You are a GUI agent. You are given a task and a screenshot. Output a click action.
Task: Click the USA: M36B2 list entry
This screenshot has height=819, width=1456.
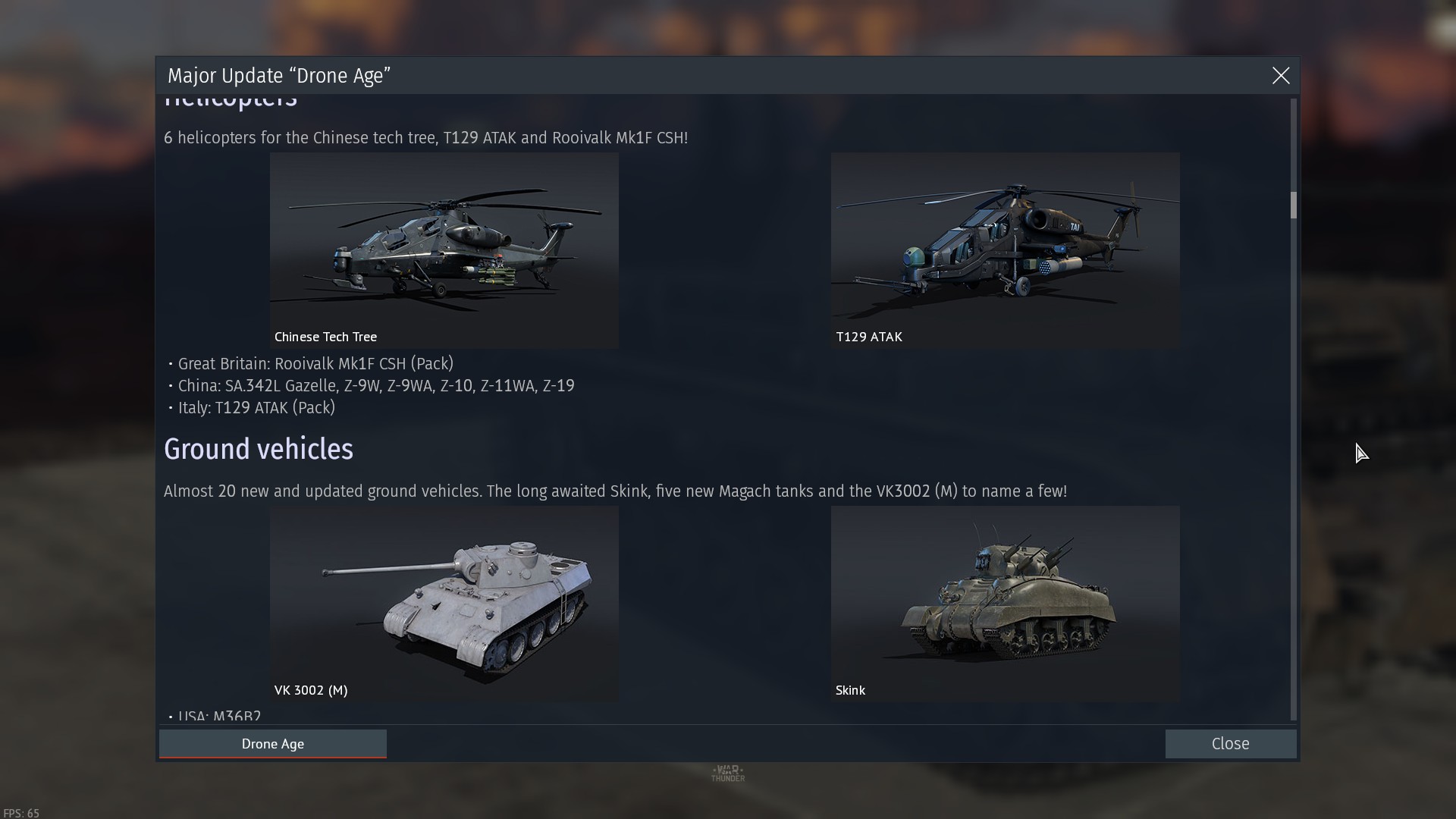215,717
